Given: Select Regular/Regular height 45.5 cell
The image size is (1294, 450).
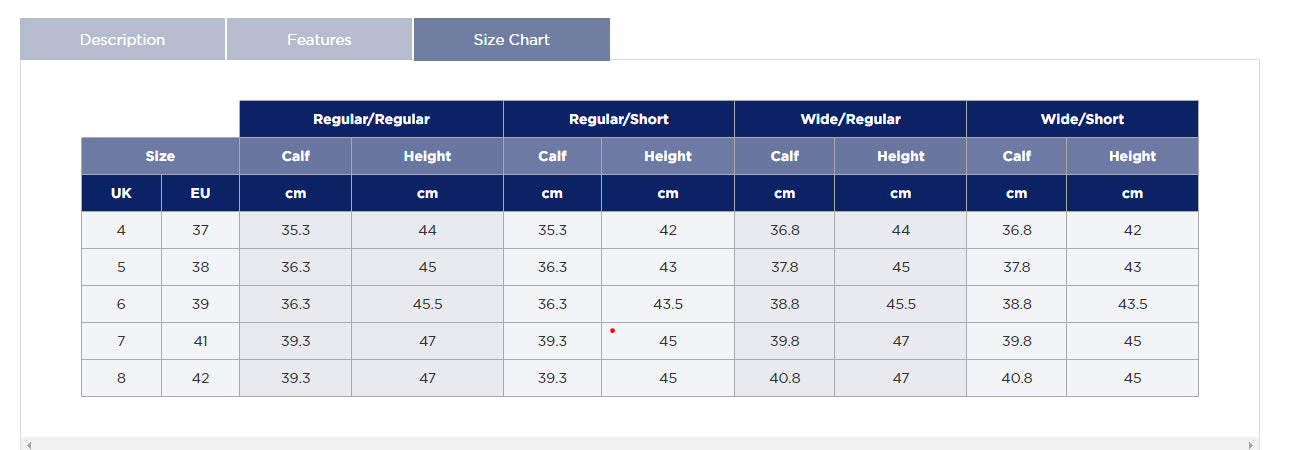Looking at the screenshot, I should coord(427,304).
